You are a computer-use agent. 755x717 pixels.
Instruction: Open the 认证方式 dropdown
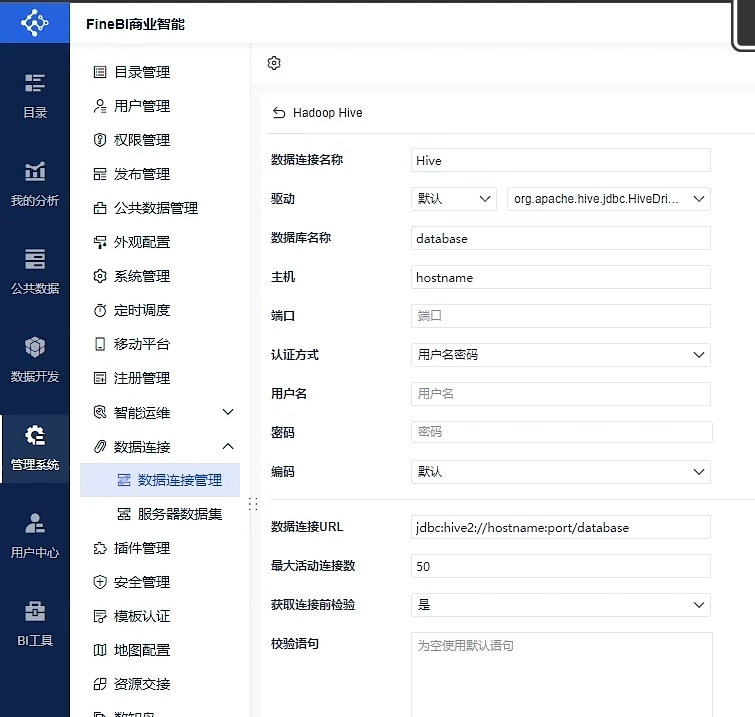coord(560,355)
